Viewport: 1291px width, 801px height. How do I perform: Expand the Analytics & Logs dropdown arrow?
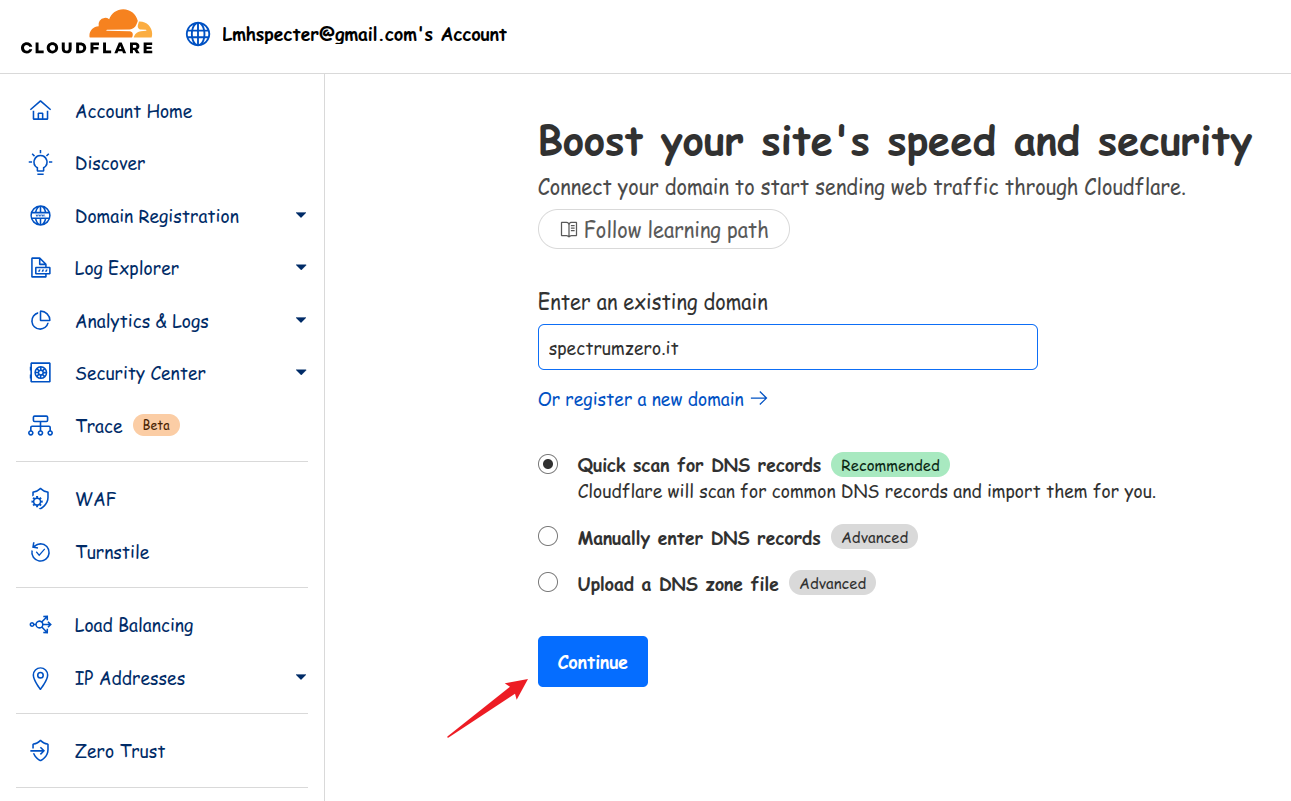click(300, 321)
